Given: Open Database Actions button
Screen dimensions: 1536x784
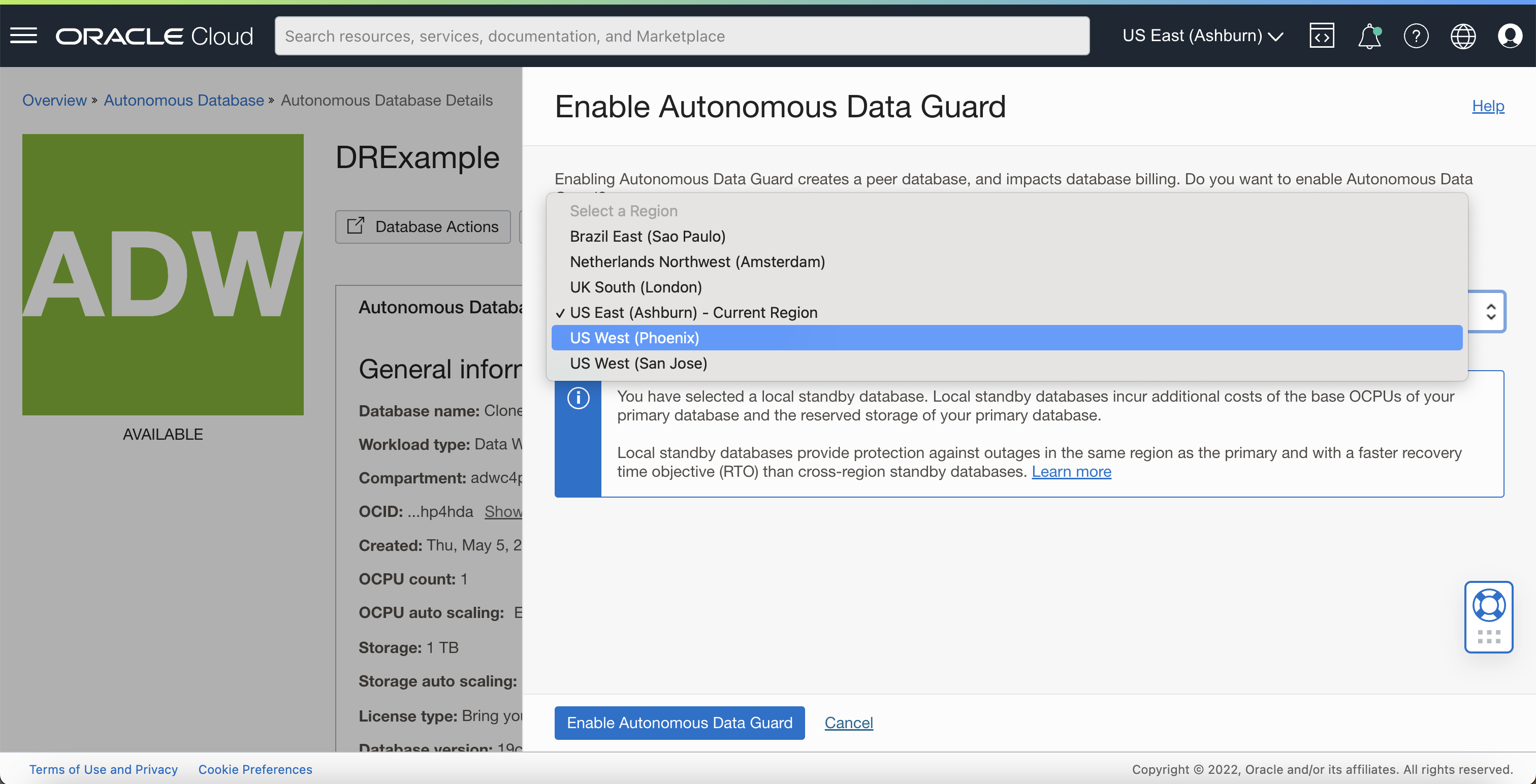Looking at the screenshot, I should click(x=423, y=226).
